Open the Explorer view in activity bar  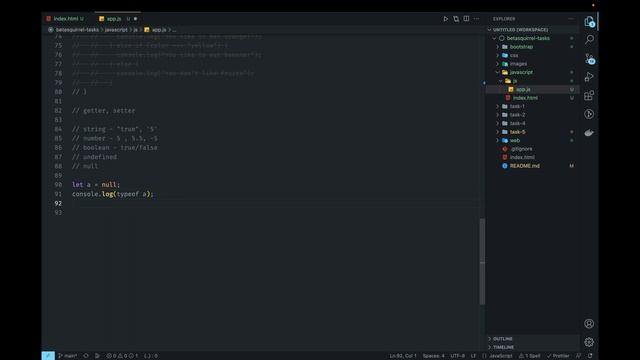tap(589, 21)
